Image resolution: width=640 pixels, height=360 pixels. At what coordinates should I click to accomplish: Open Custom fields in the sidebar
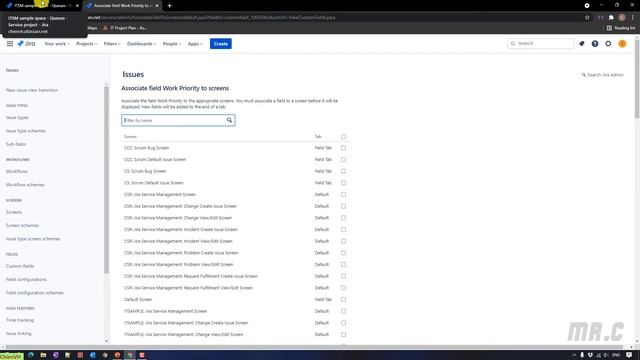tap(20, 266)
